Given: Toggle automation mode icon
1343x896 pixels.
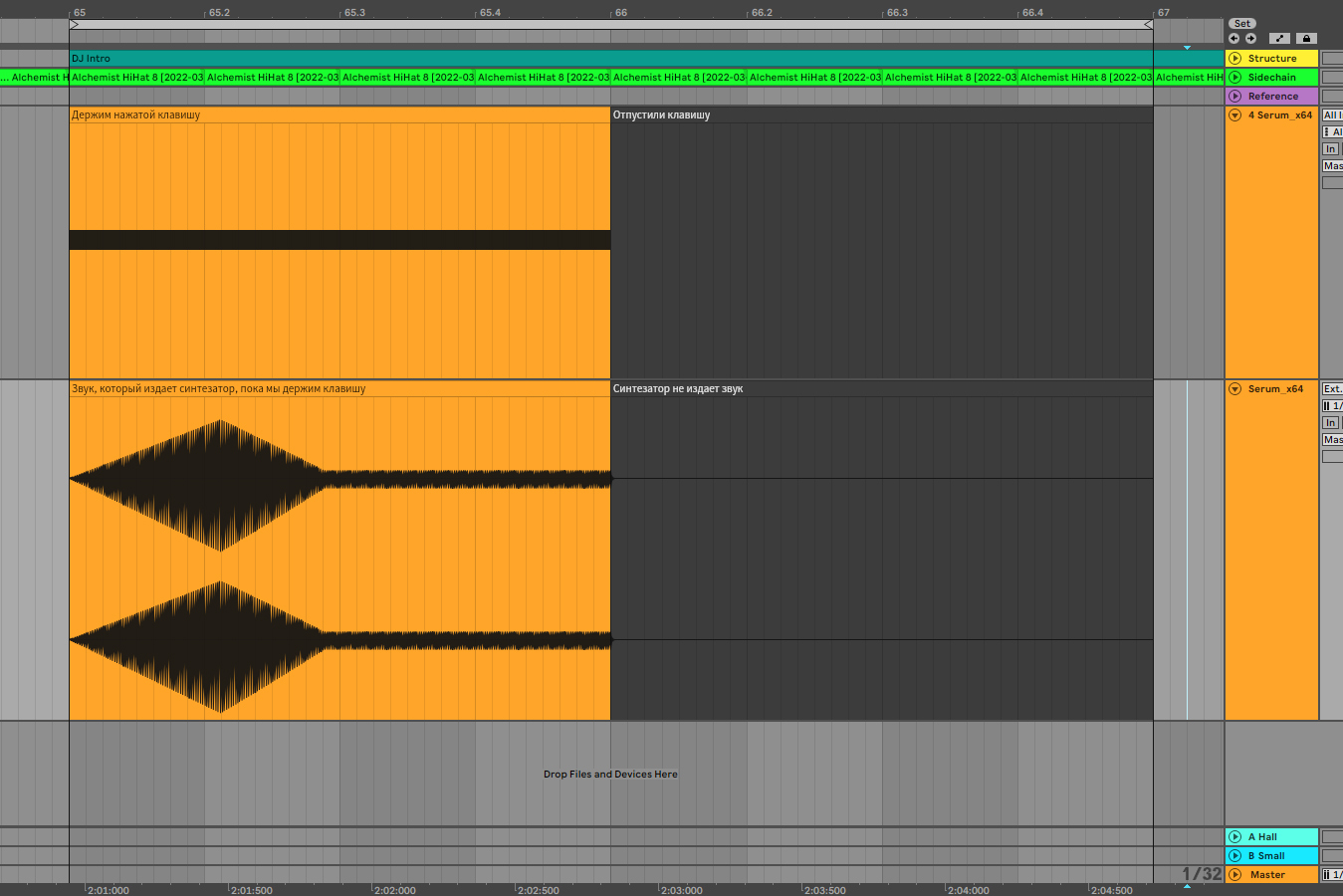Looking at the screenshot, I should point(1280,39).
